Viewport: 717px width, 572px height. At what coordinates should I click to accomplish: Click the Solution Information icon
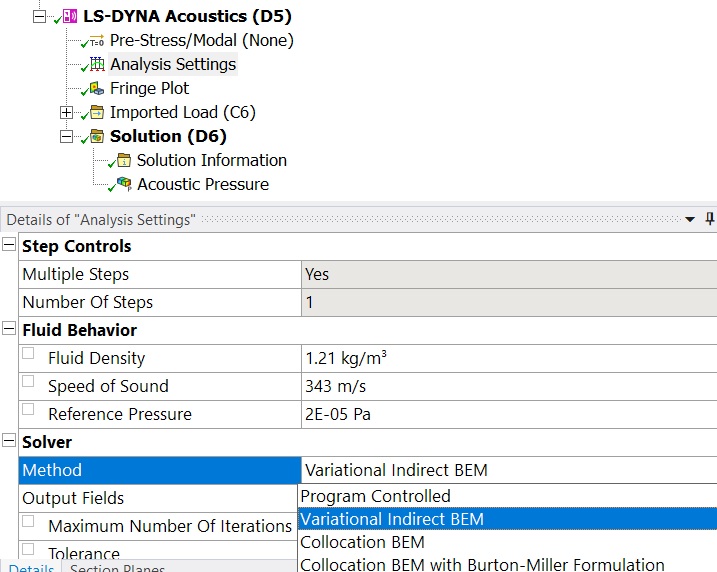(x=124, y=160)
